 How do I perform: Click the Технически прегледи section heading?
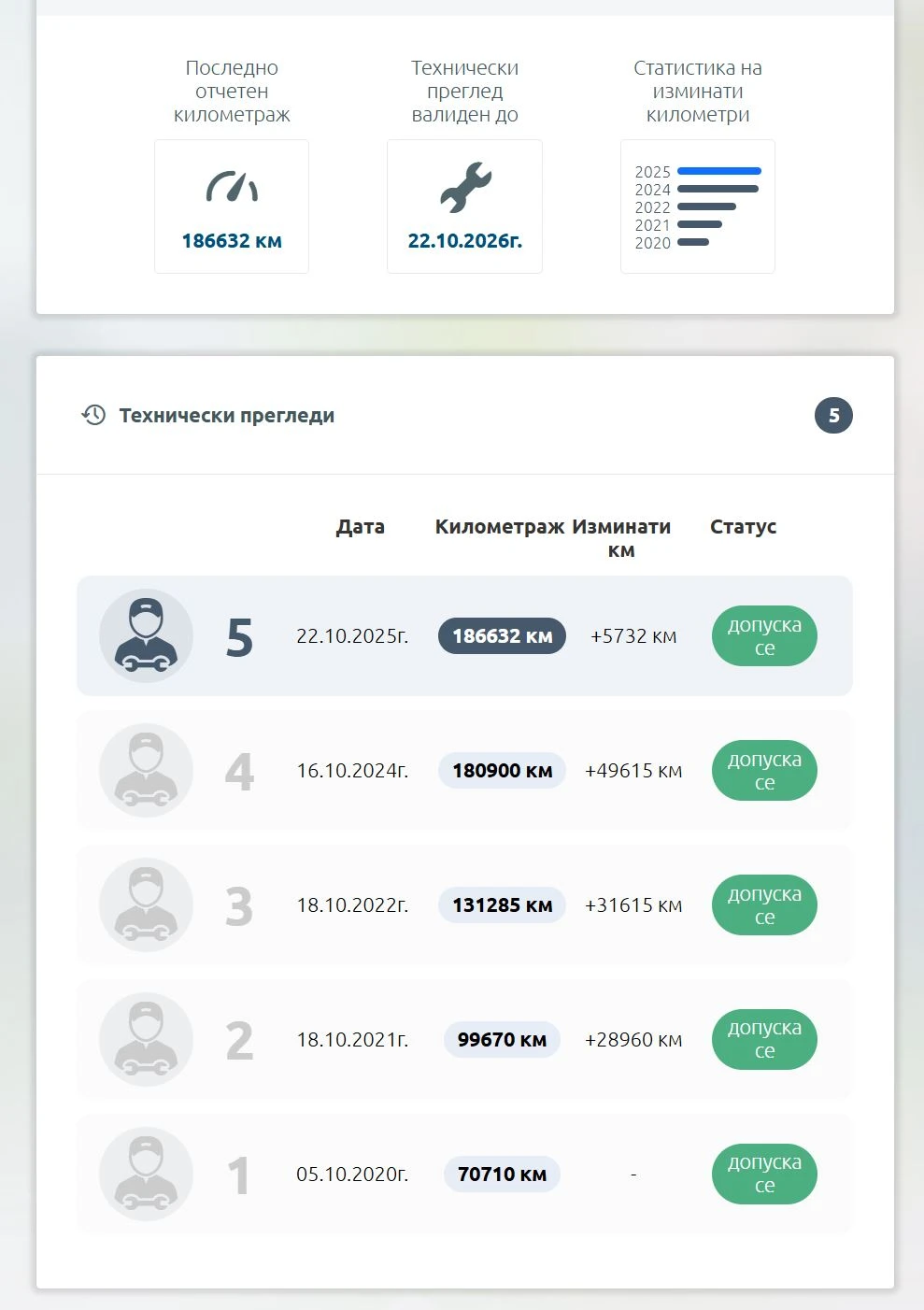pos(227,416)
